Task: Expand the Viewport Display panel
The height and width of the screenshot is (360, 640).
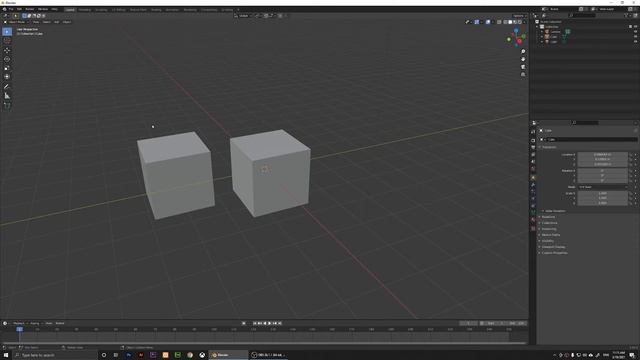Action: 553,247
